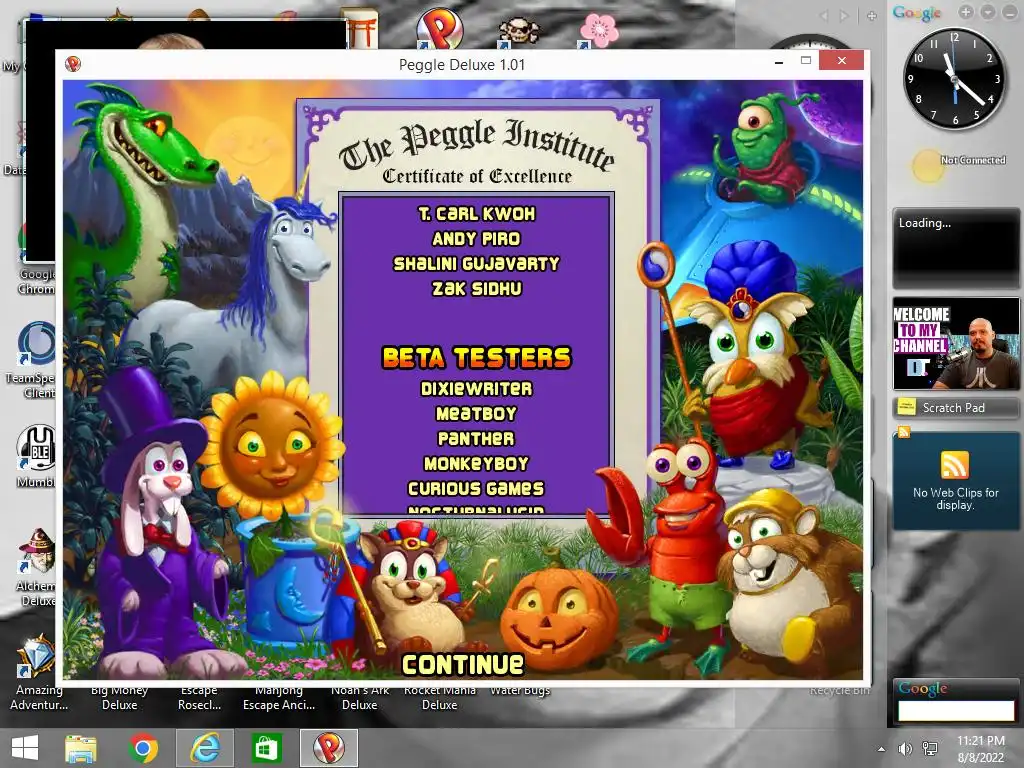The image size is (1024, 768).
Task: Select the Peggle taskbar button
Action: pyautogui.click(x=328, y=748)
